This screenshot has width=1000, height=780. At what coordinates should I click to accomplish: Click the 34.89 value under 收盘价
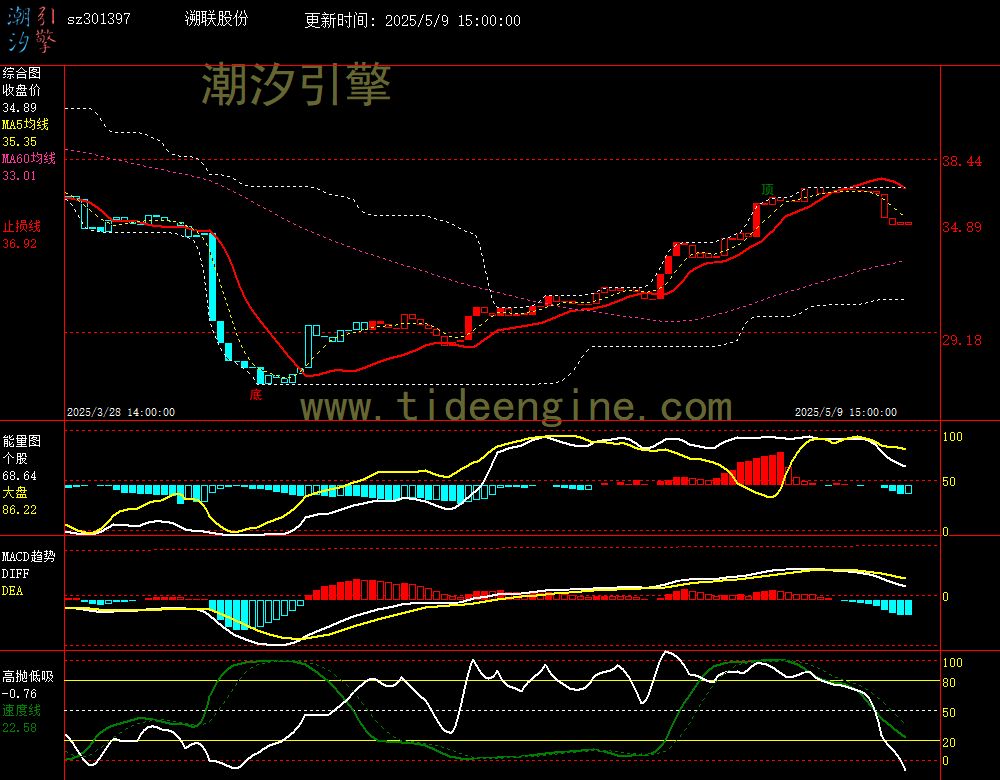click(x=20, y=108)
